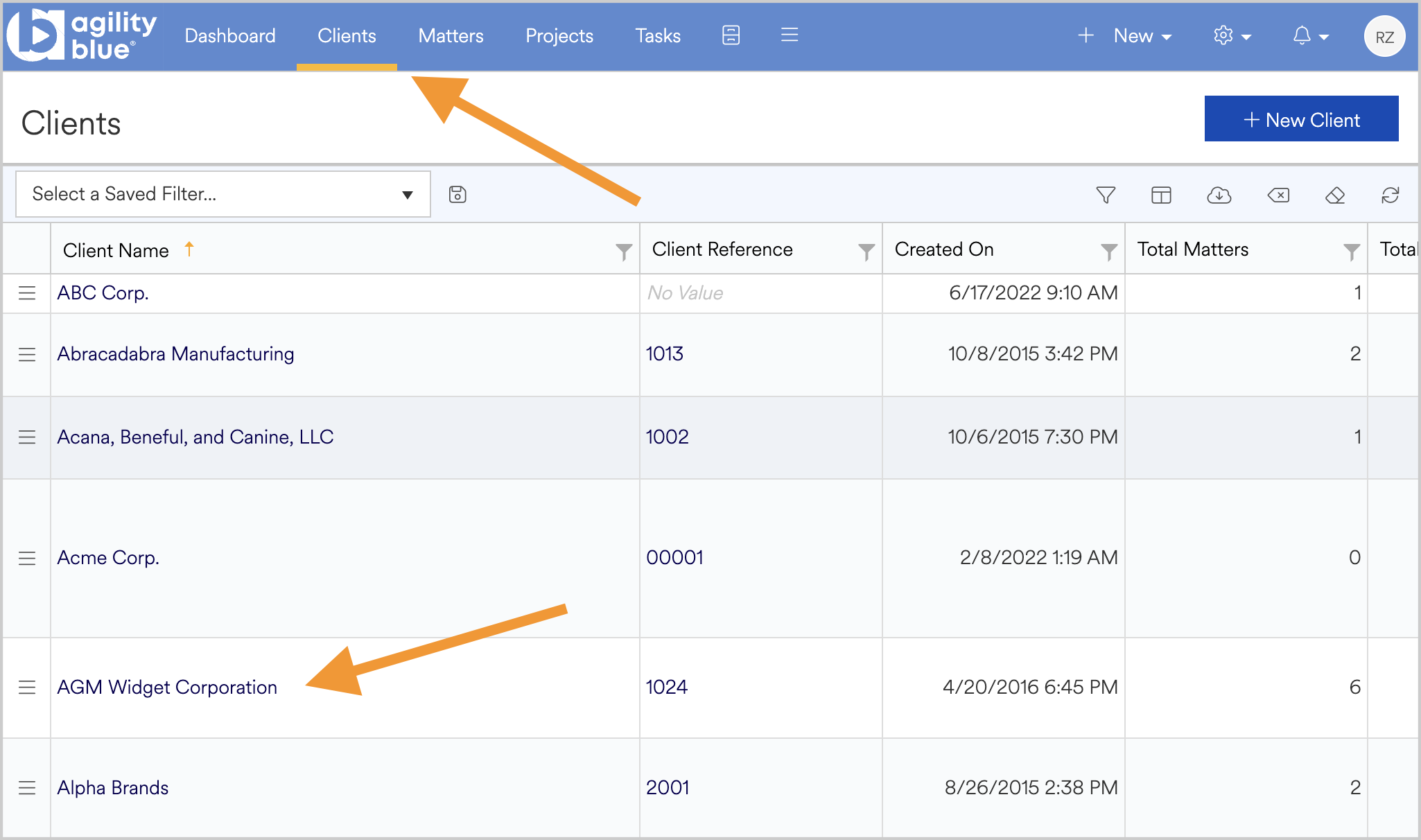
Task: Click client reference 1024
Action: pyautogui.click(x=666, y=688)
